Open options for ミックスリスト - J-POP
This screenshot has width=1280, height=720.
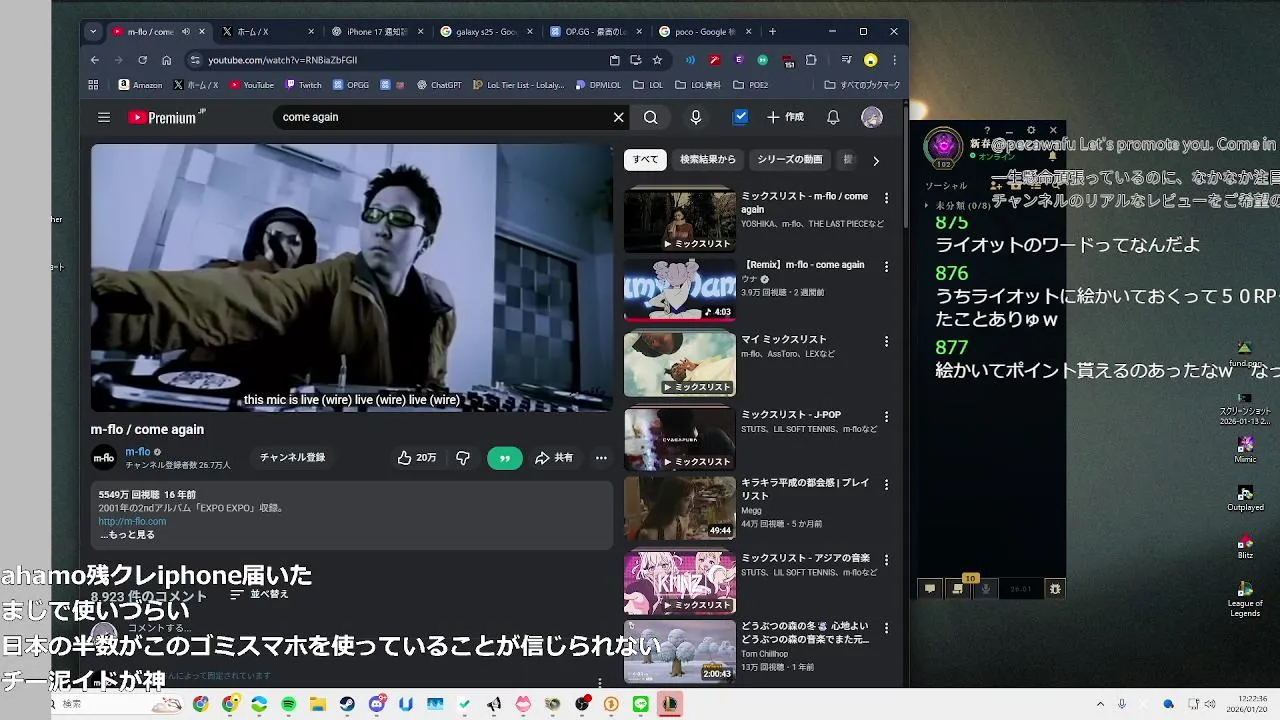click(x=886, y=416)
